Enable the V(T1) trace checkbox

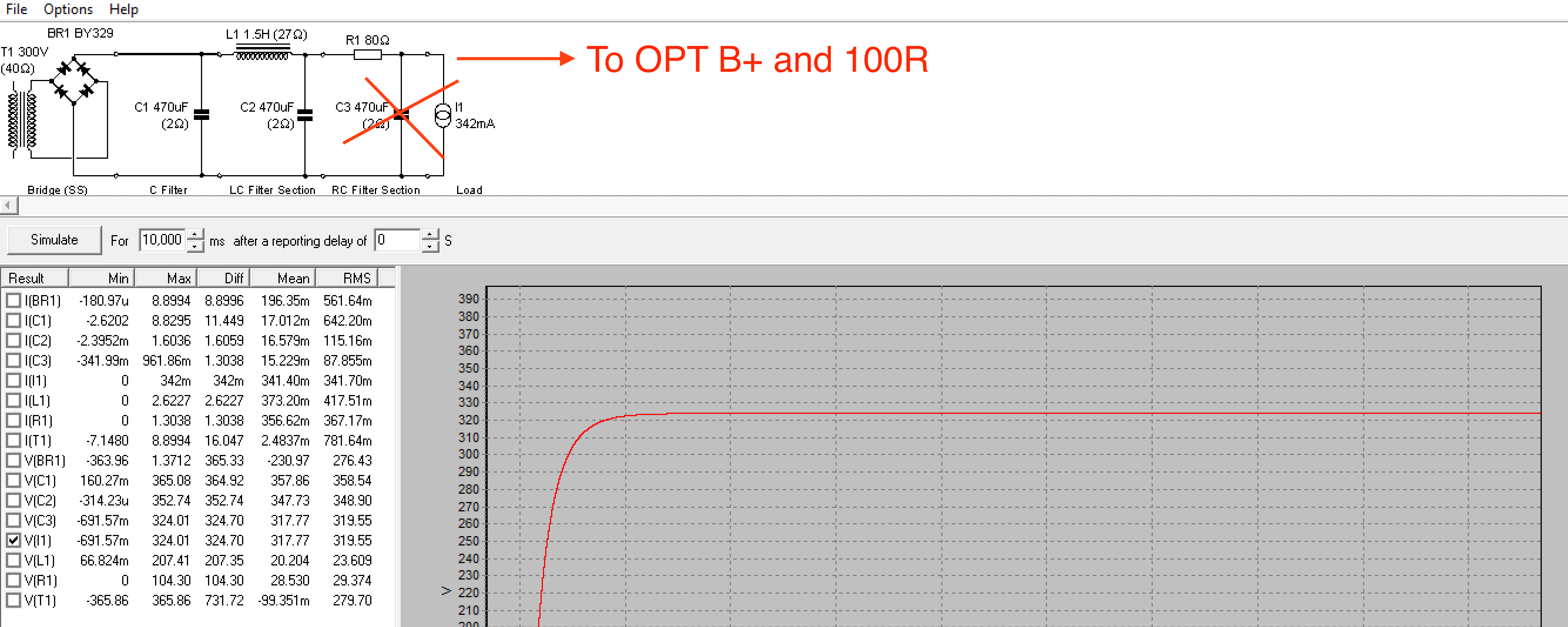click(13, 600)
